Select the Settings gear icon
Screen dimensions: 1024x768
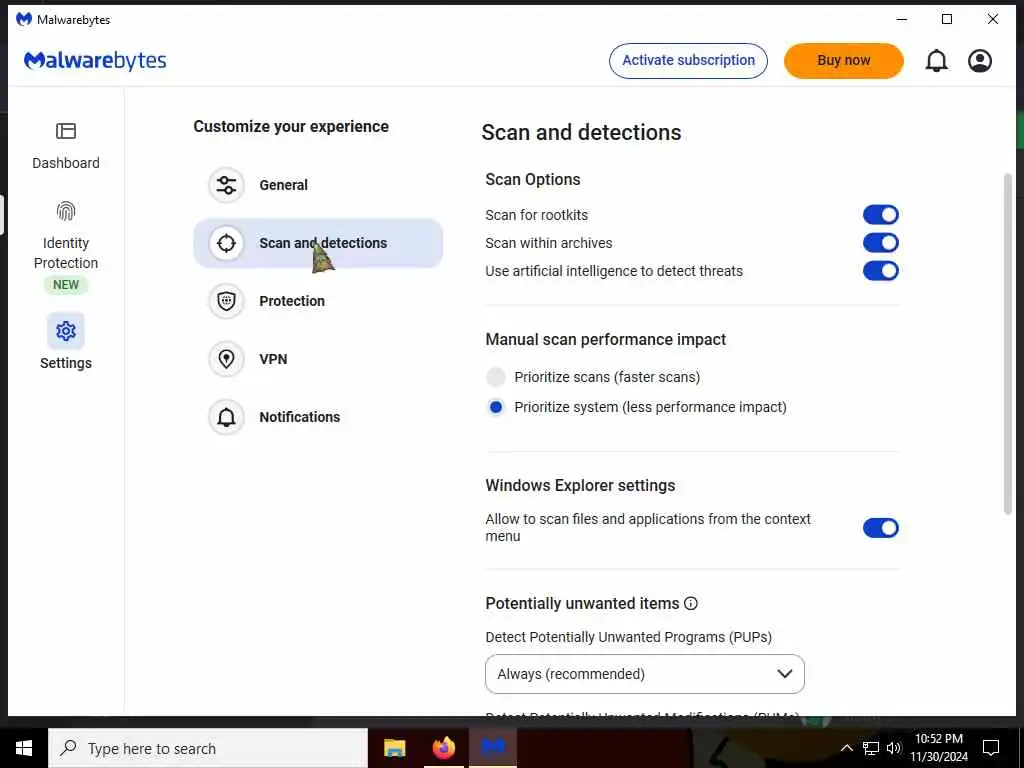coord(66,331)
